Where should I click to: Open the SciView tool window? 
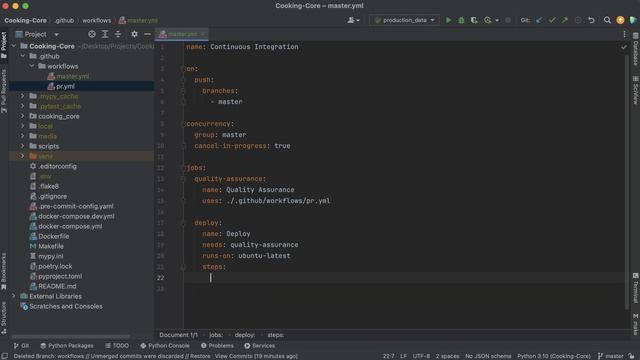pyautogui.click(x=636, y=90)
